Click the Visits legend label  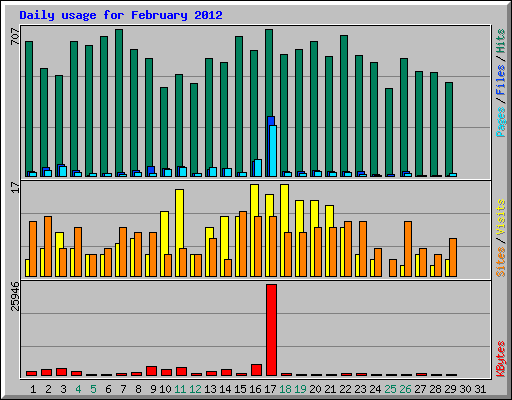coord(500,217)
